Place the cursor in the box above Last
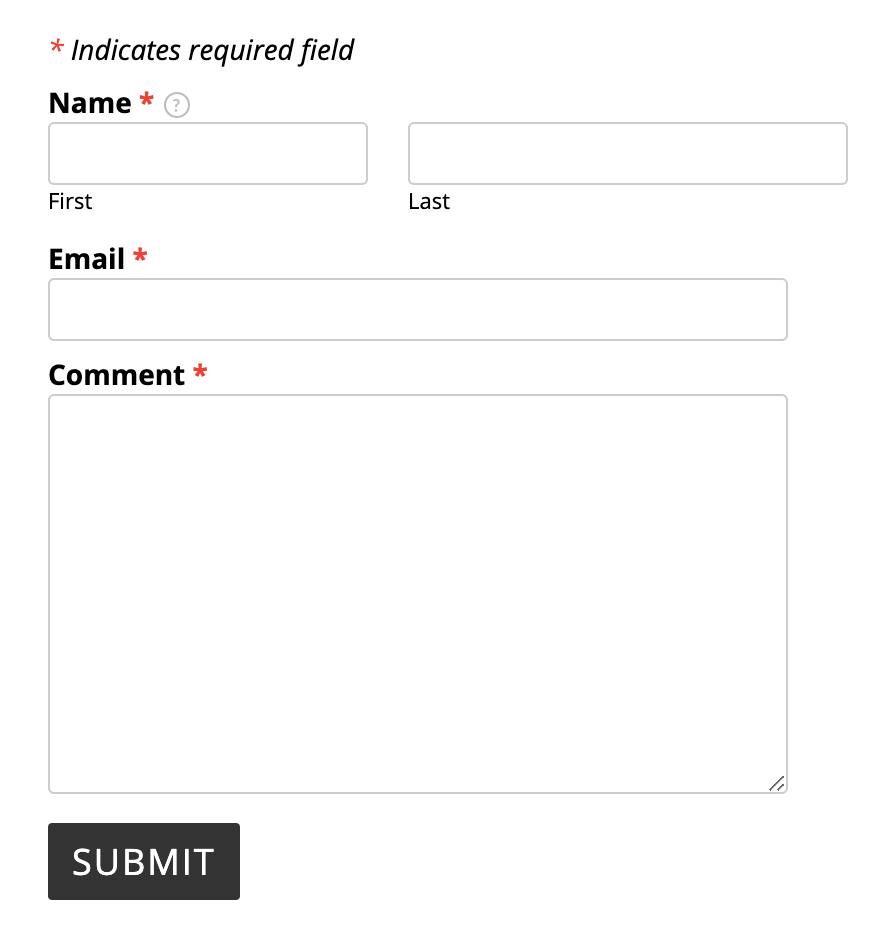 coord(628,154)
